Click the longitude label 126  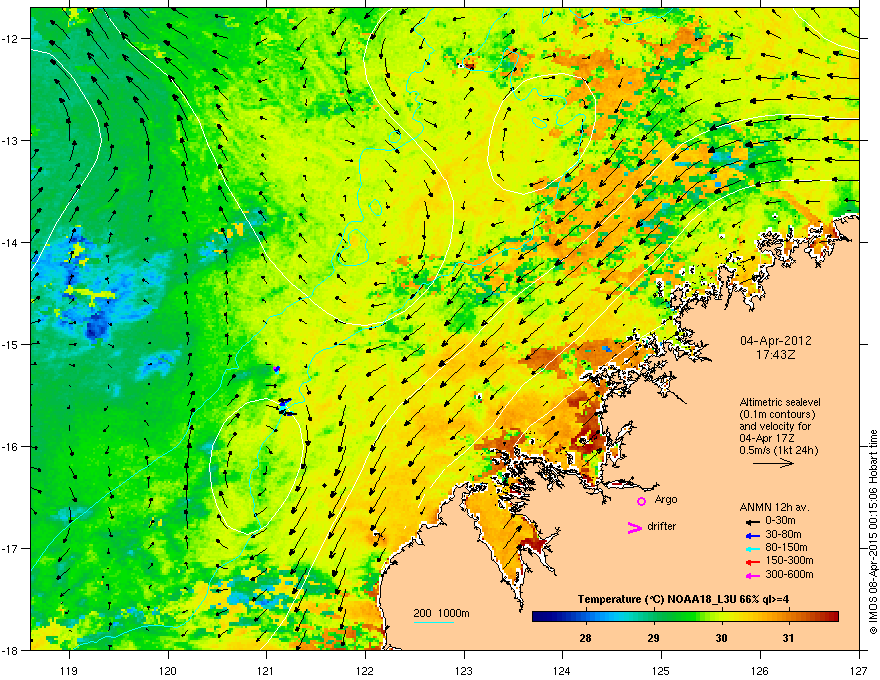coord(760,670)
